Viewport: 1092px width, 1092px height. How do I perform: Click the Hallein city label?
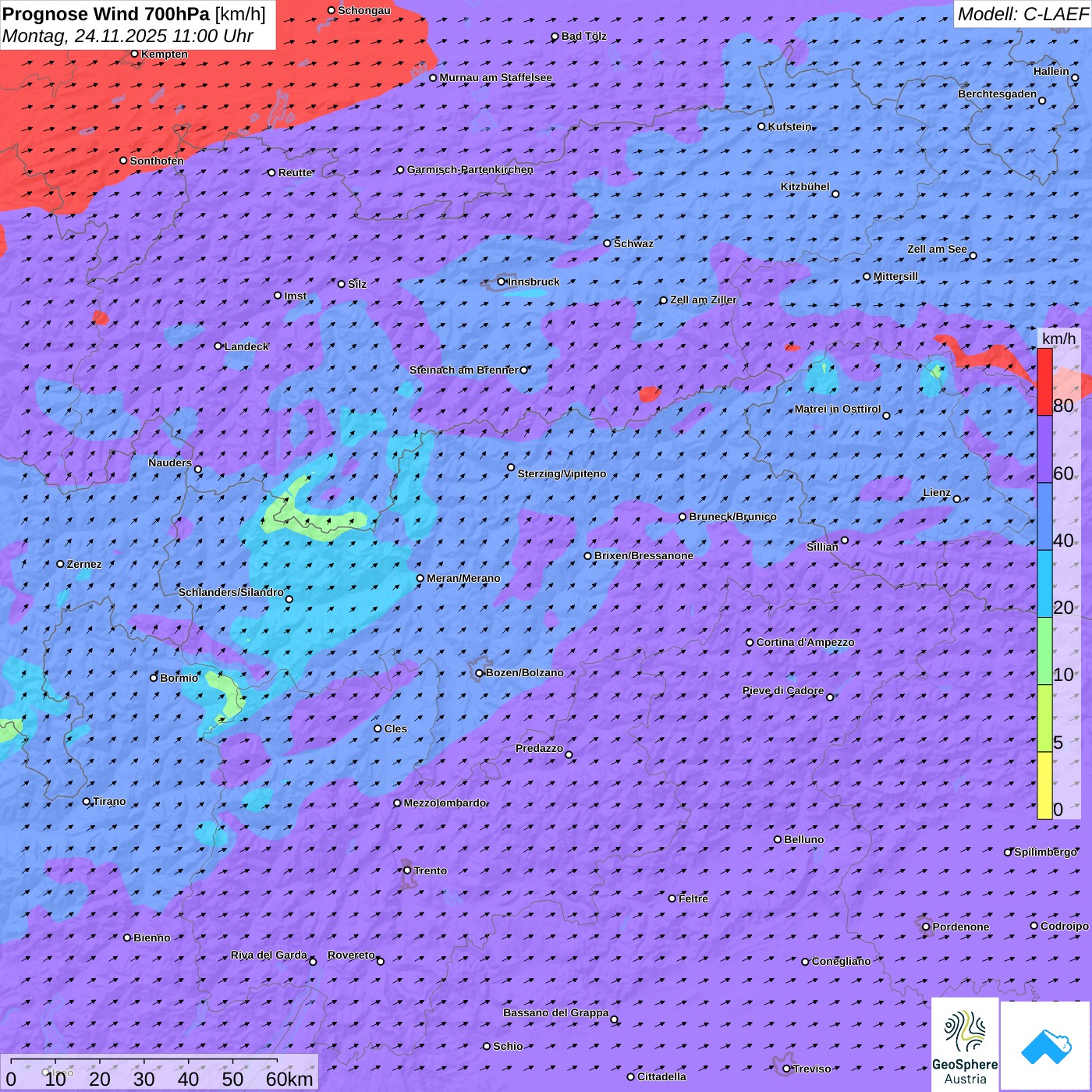click(1051, 71)
